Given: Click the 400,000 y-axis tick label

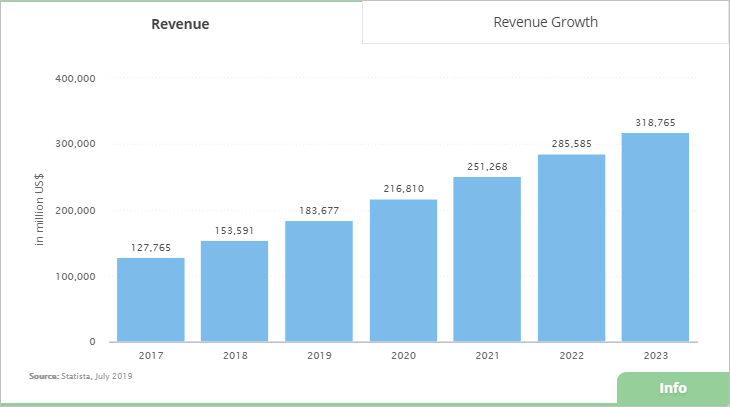Looking at the screenshot, I should [74, 78].
